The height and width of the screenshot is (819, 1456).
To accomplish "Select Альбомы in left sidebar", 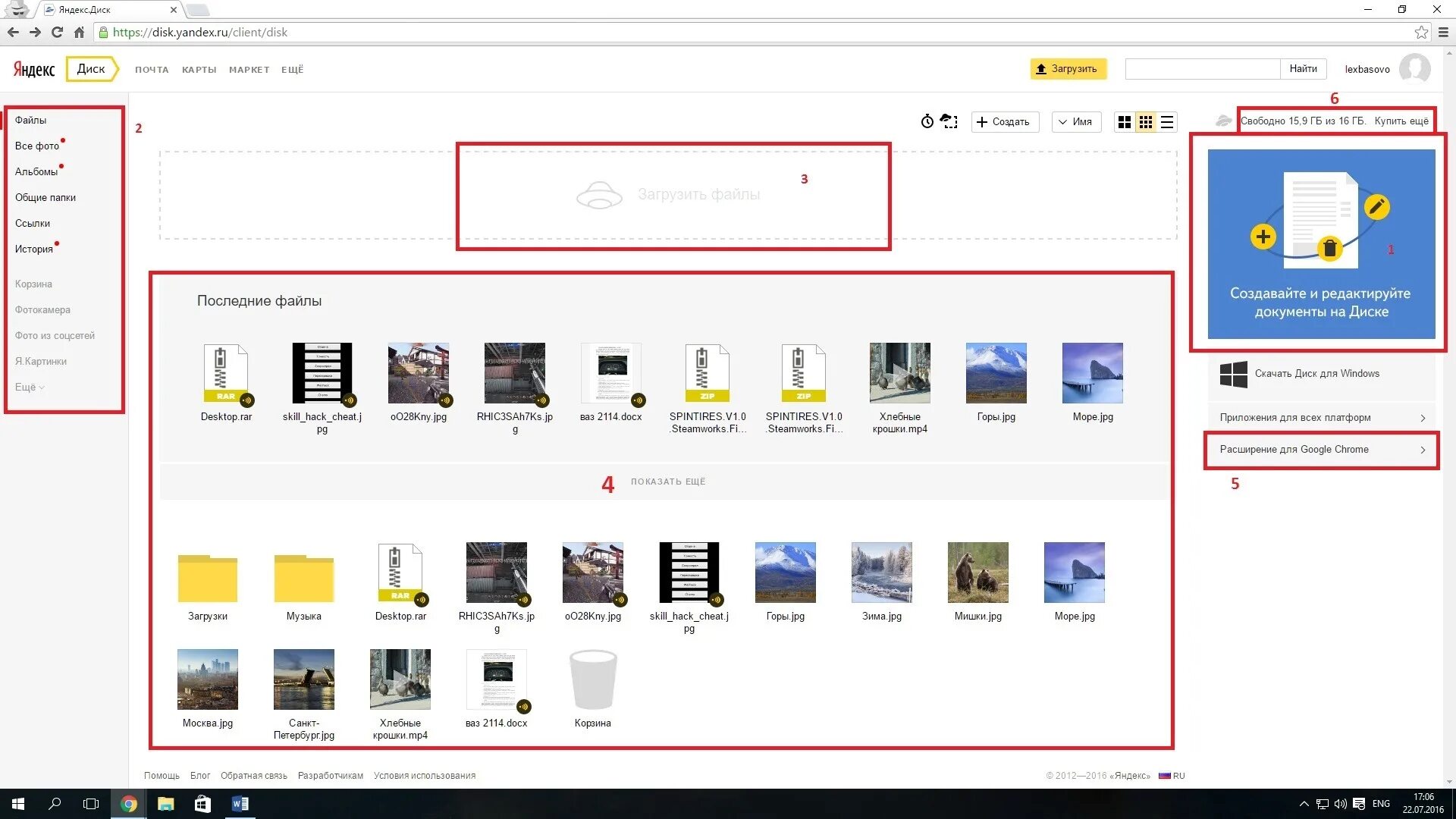I will (x=36, y=172).
